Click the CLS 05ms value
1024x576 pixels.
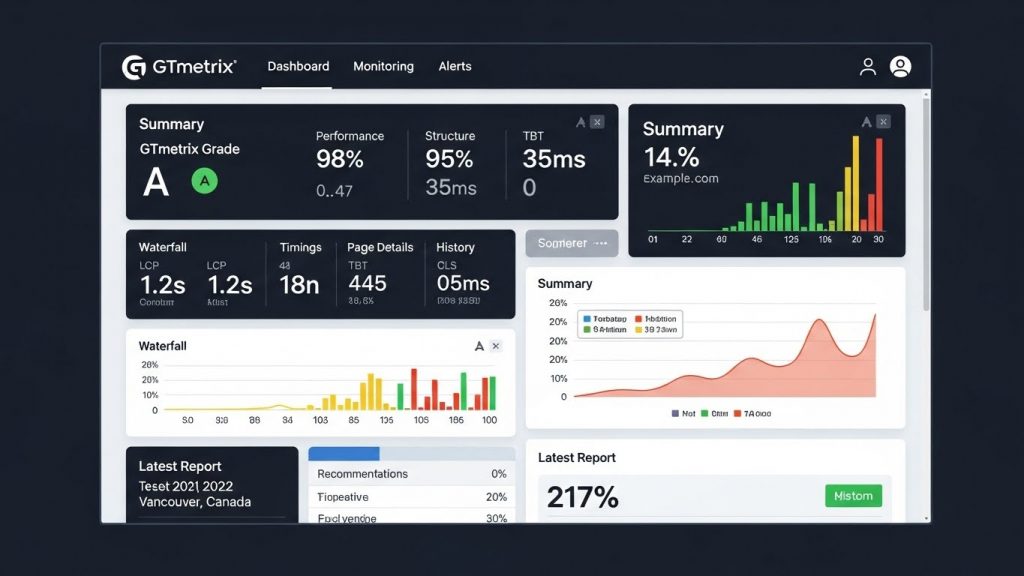coord(463,283)
